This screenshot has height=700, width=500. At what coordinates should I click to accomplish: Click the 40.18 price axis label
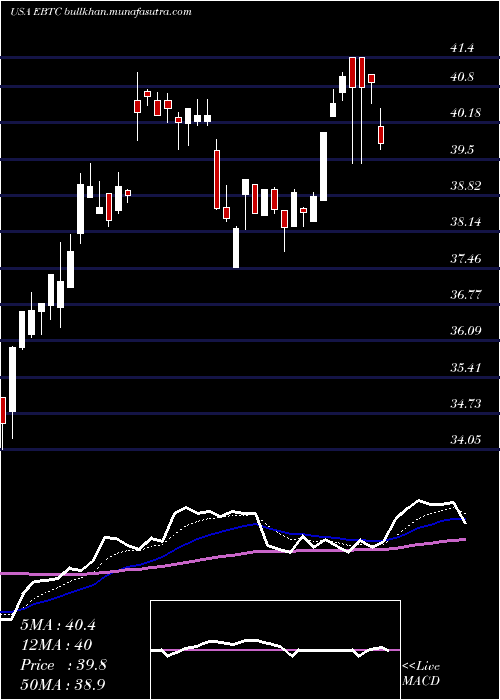[x=466, y=113]
